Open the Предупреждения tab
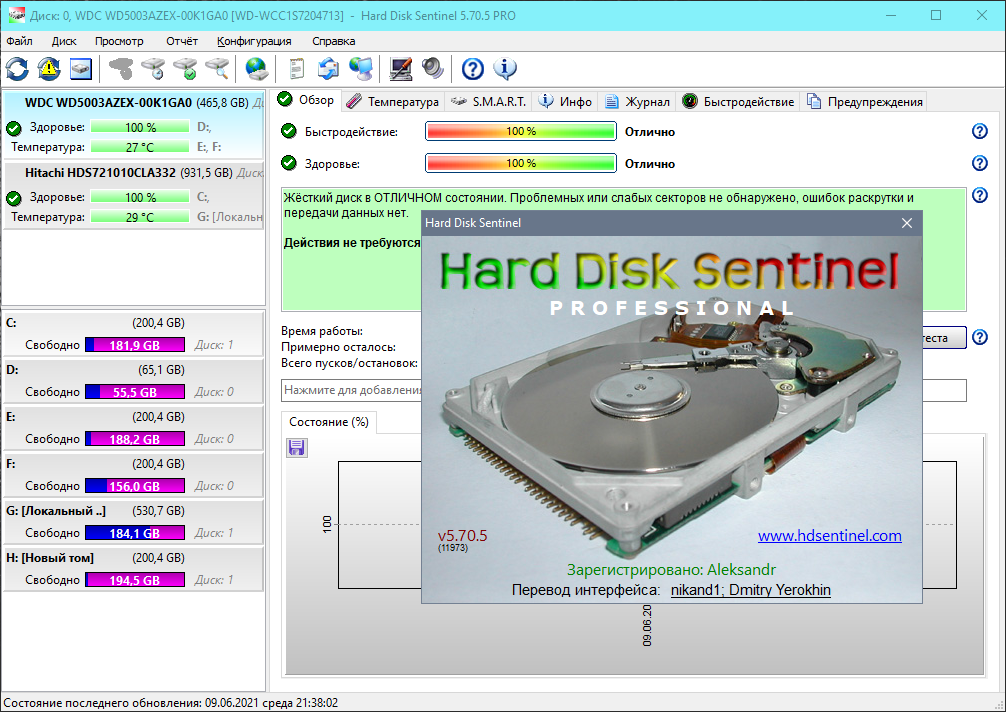This screenshot has width=1006, height=712. [x=864, y=101]
